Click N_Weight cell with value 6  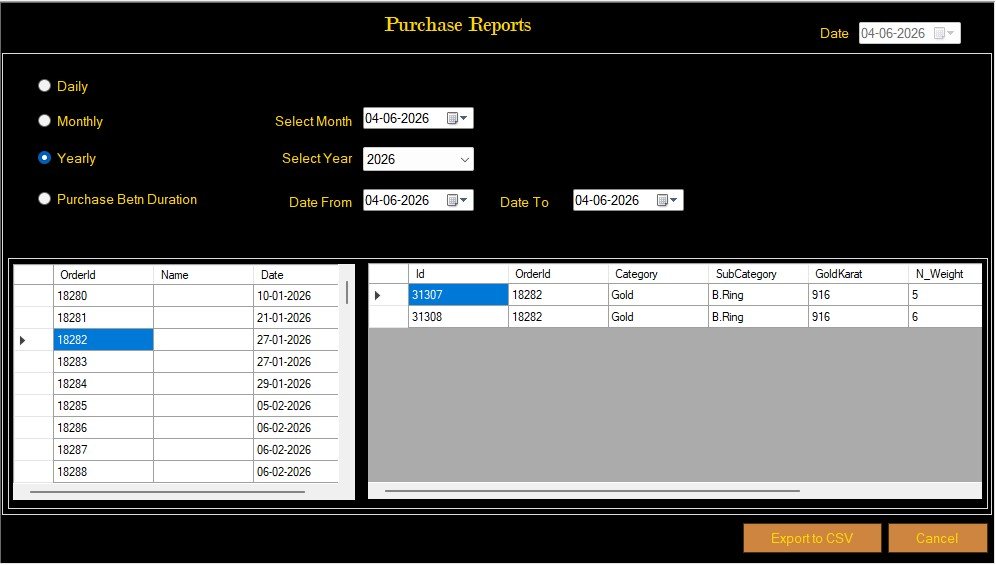click(945, 317)
